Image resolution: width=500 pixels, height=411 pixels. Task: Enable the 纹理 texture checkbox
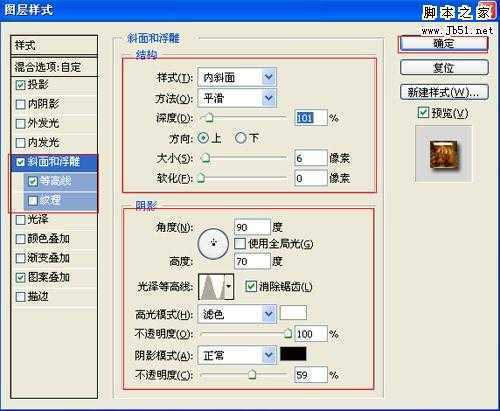[x=33, y=201]
